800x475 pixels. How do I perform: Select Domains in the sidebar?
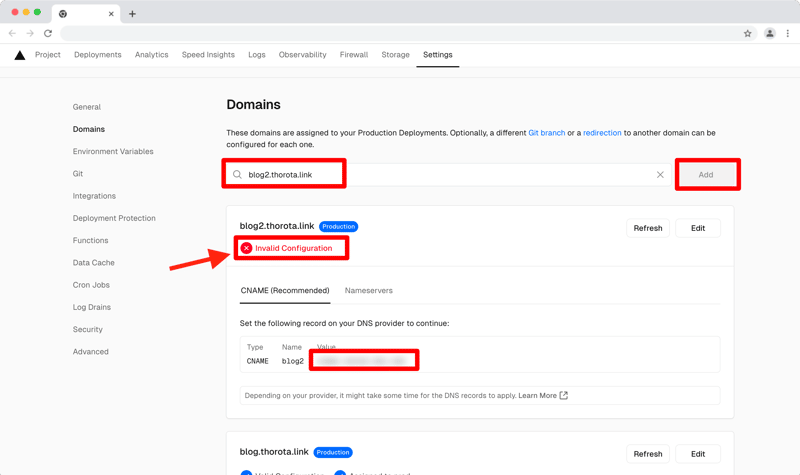coord(89,129)
